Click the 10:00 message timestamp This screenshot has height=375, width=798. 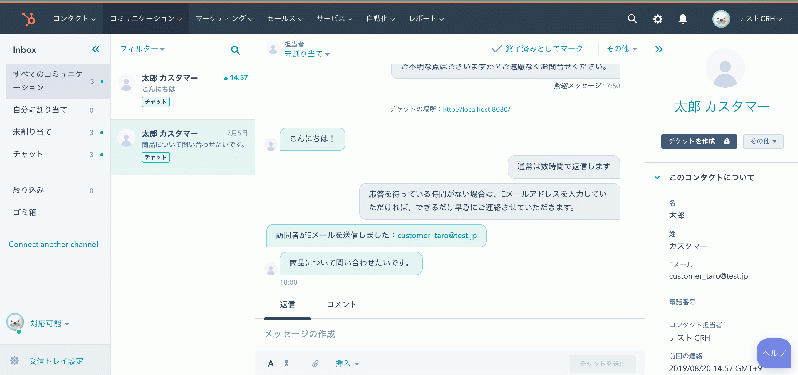pyautogui.click(x=289, y=282)
